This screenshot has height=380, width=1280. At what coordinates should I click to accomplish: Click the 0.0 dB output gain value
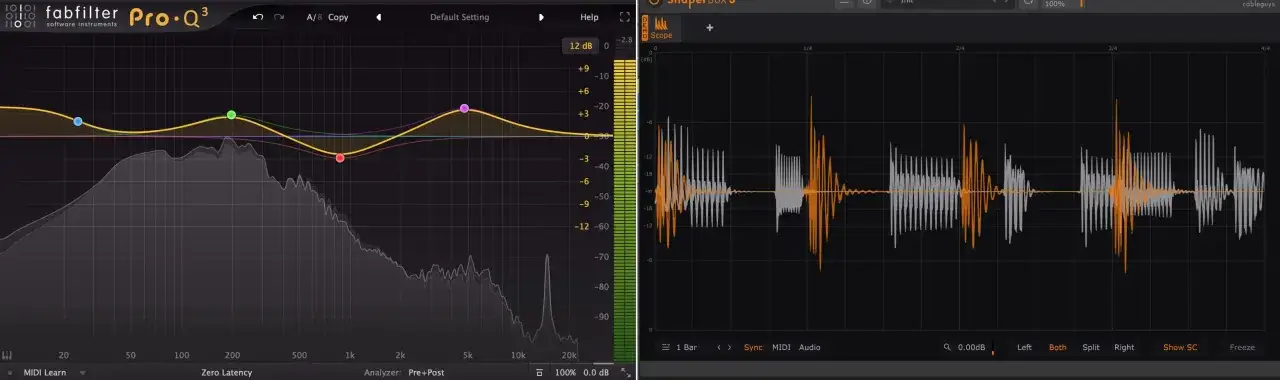coord(597,373)
